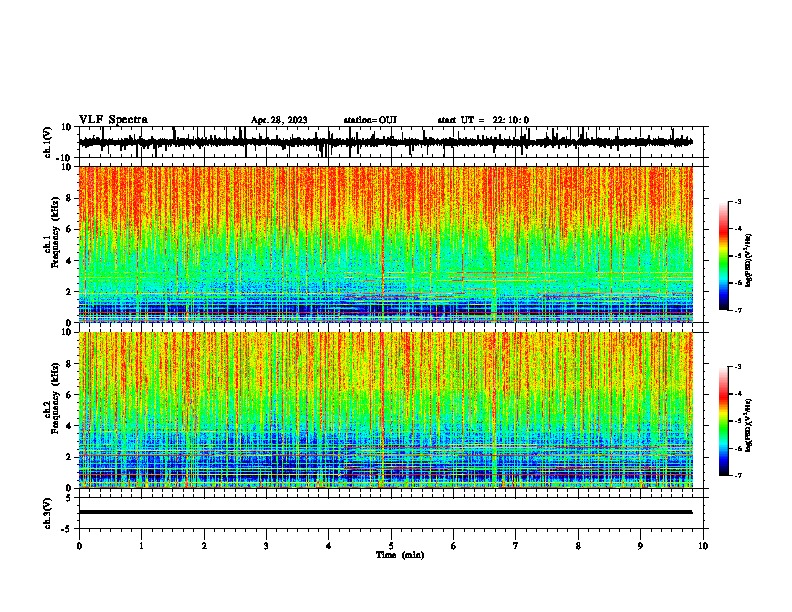Image resolution: width=792 pixels, height=612 pixels.
Task: Click the ch.2 spectrogram color scale bar
Action: pos(724,421)
